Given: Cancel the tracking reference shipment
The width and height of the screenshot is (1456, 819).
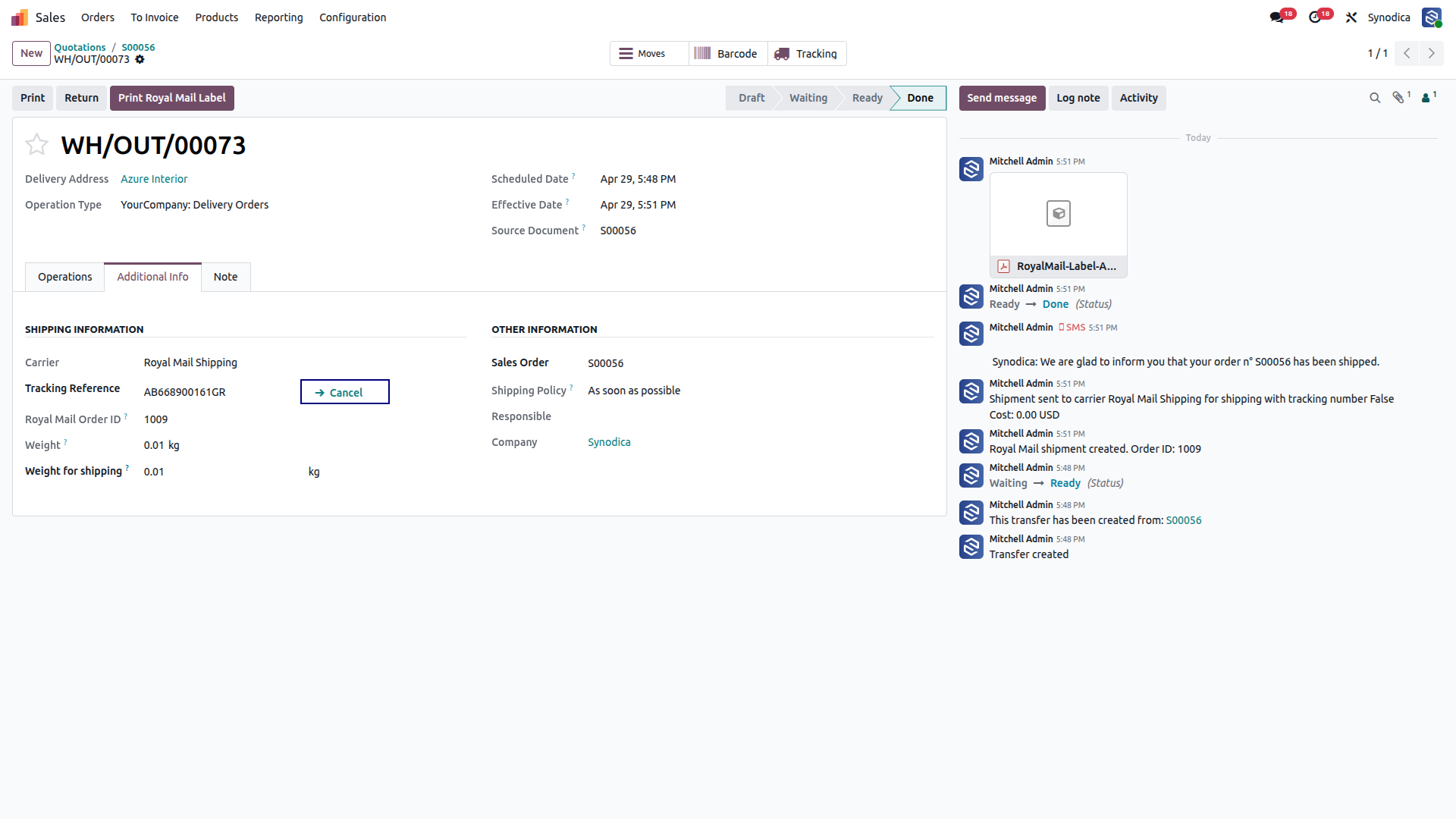Looking at the screenshot, I should tap(345, 392).
